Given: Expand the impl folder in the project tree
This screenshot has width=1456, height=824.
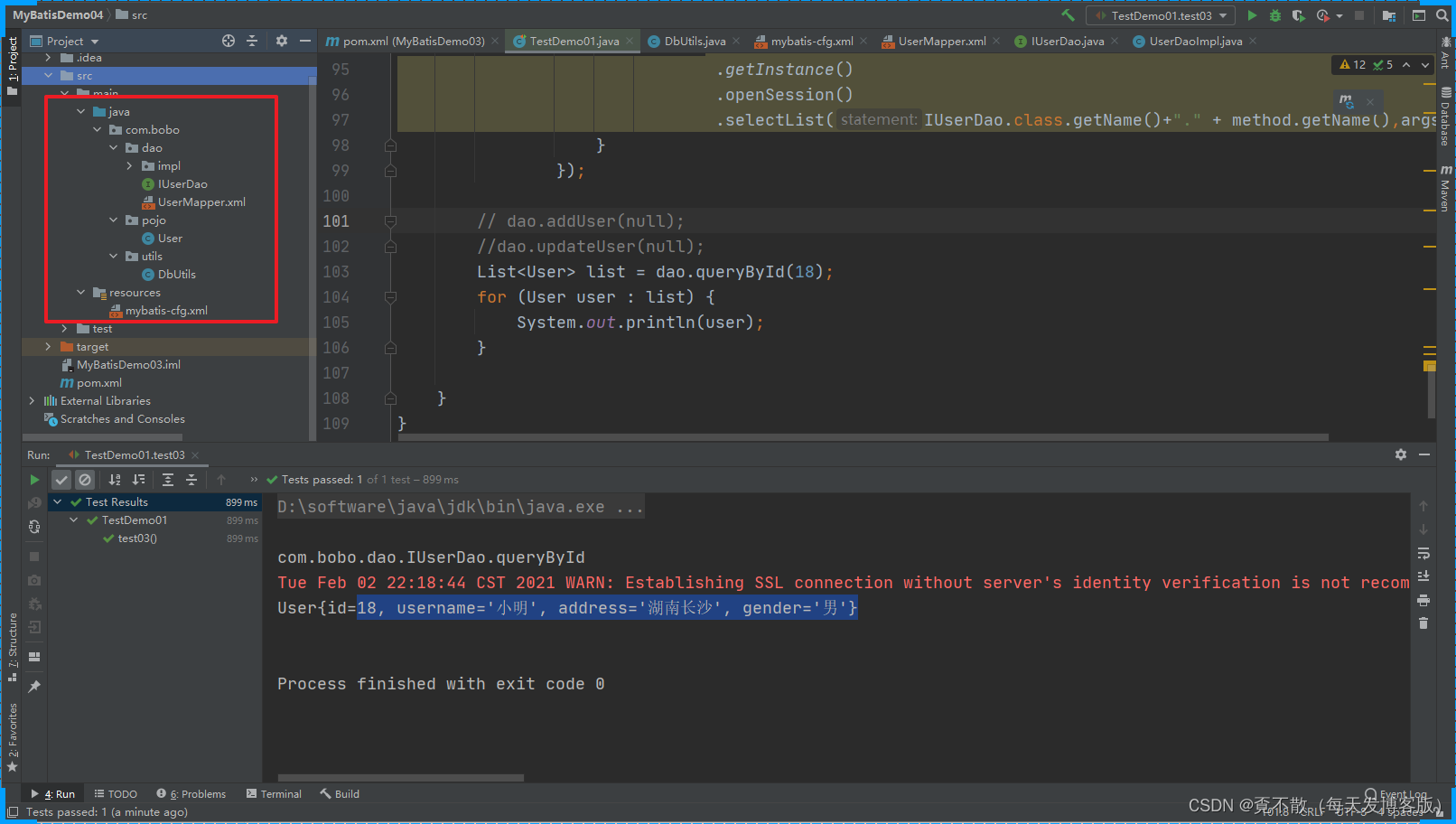Looking at the screenshot, I should [129, 165].
